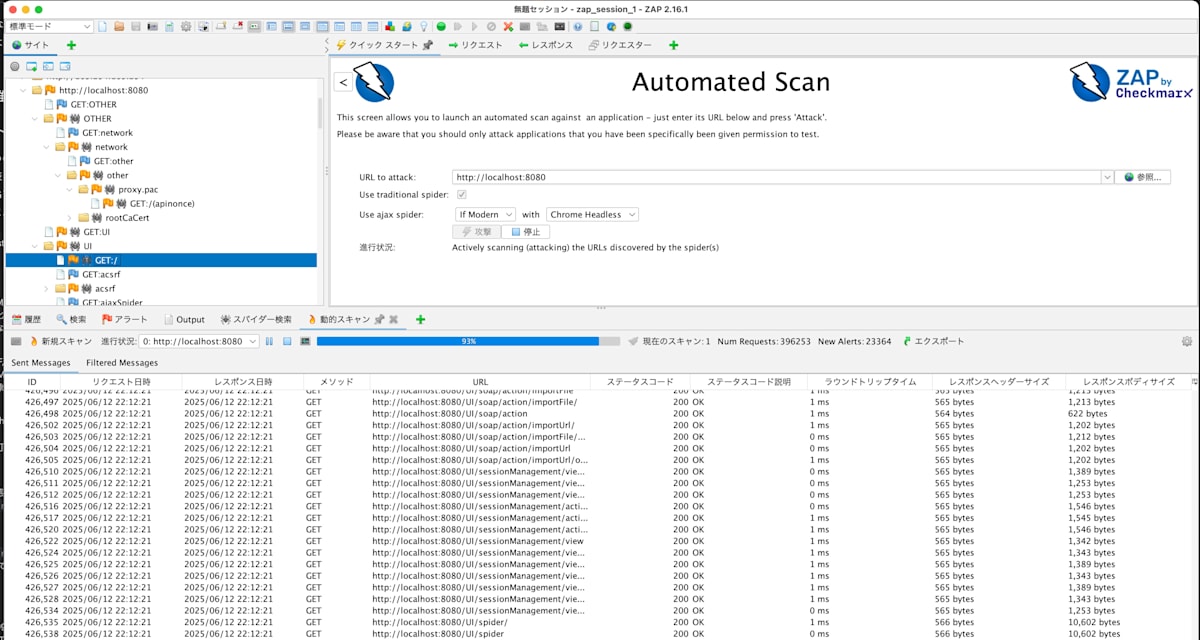Open the アラート alerts tab
This screenshot has width=1200, height=640.
point(124,319)
